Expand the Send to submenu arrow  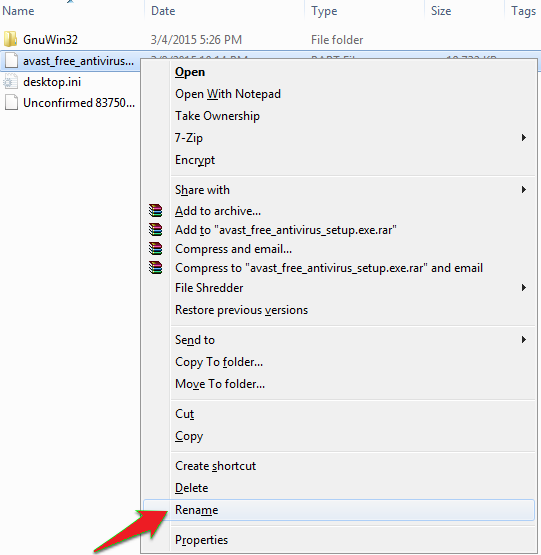(524, 340)
